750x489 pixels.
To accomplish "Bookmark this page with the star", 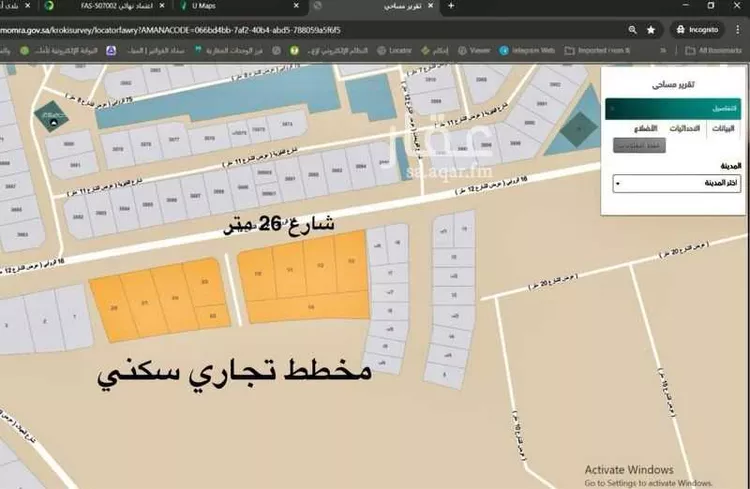I will coord(651,30).
